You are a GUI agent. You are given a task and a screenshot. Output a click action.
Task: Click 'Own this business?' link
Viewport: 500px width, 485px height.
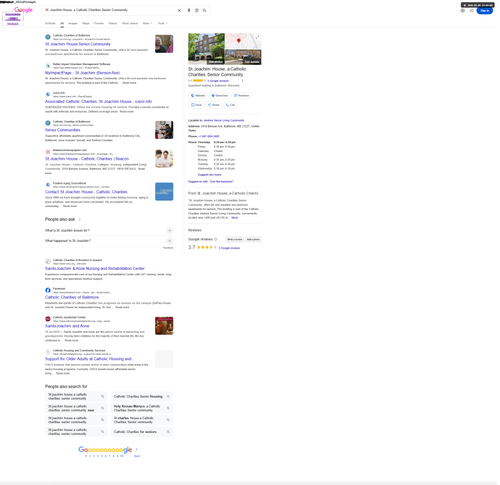pyautogui.click(x=222, y=182)
